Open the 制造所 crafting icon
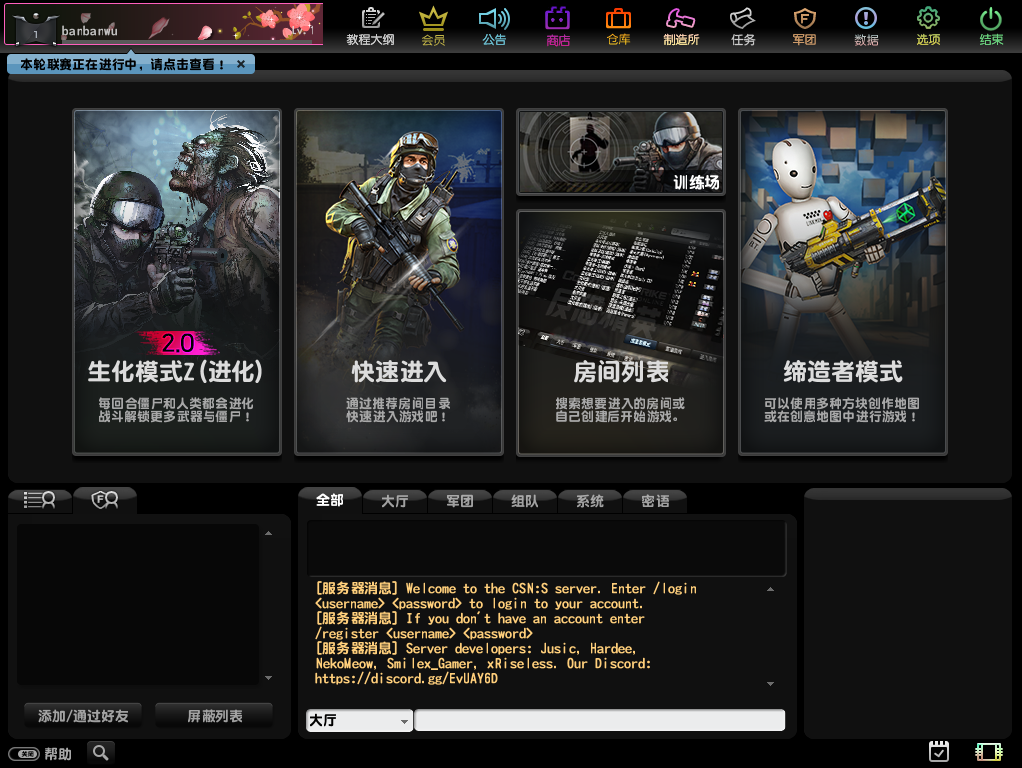 pos(680,25)
